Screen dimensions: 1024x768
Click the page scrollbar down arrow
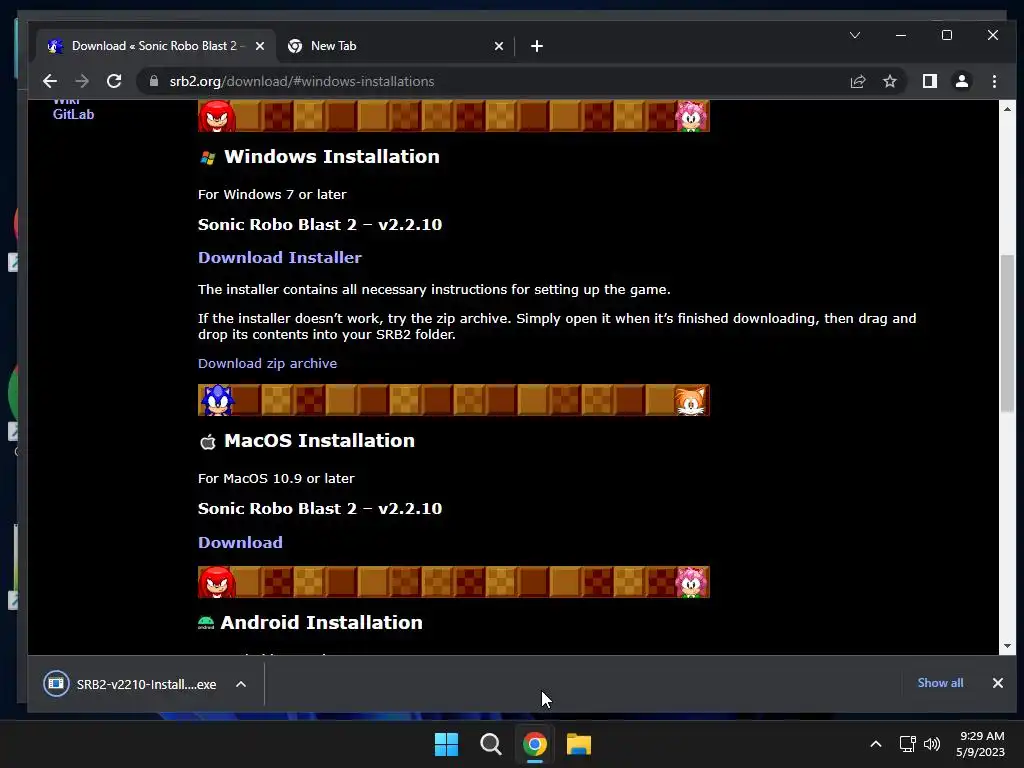coord(1007,646)
